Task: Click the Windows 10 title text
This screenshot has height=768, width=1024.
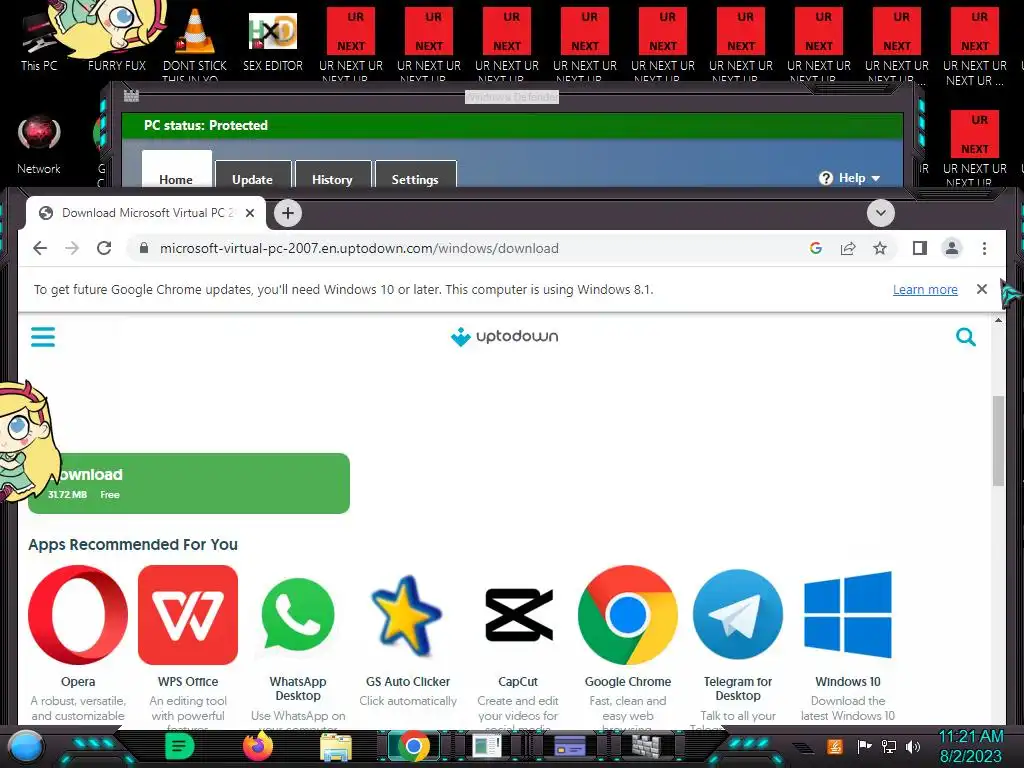Action: tap(848, 681)
